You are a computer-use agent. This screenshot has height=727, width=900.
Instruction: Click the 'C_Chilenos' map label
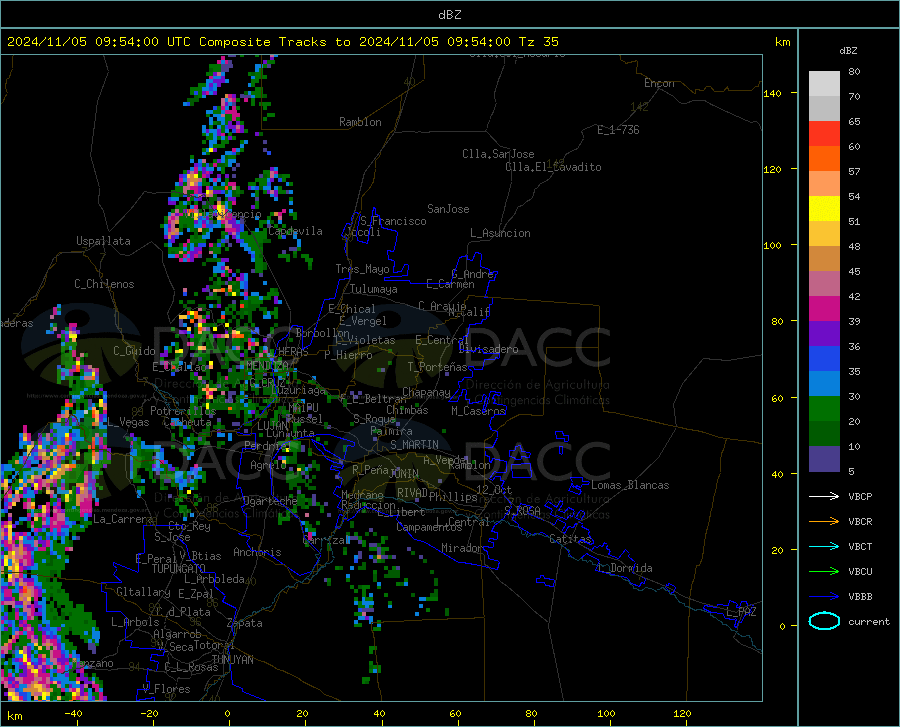(104, 284)
